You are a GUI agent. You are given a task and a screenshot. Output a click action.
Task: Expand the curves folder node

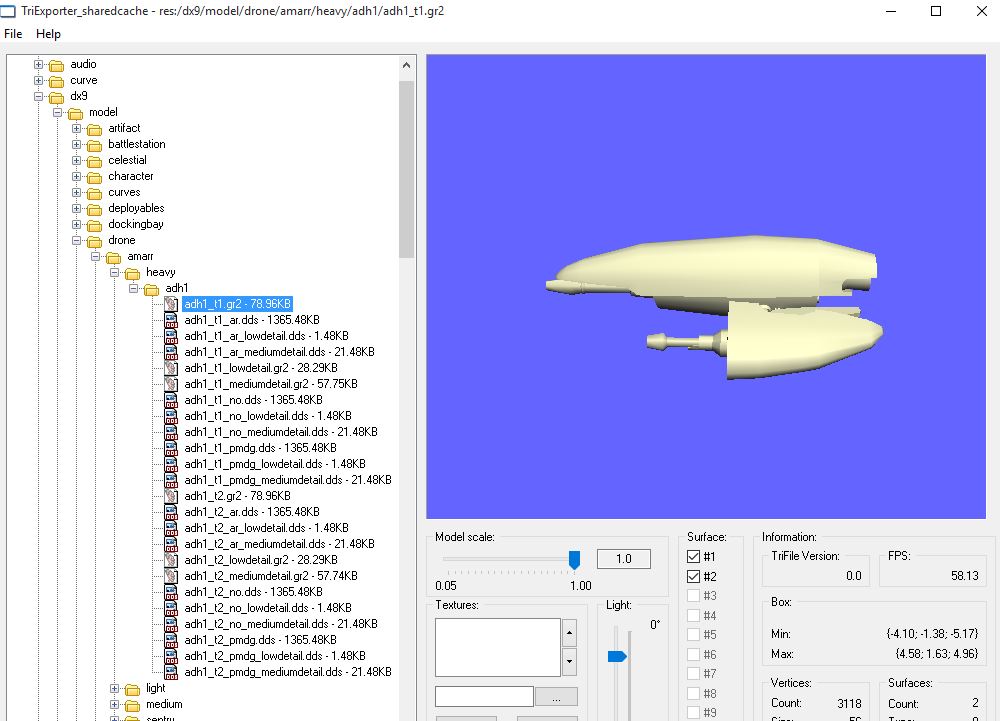coord(77,192)
